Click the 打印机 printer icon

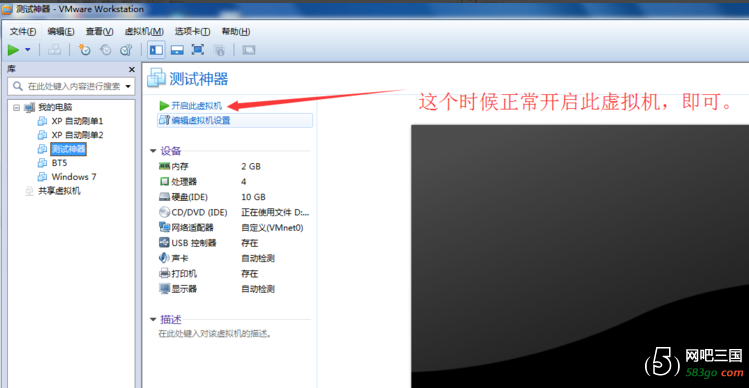(164, 273)
